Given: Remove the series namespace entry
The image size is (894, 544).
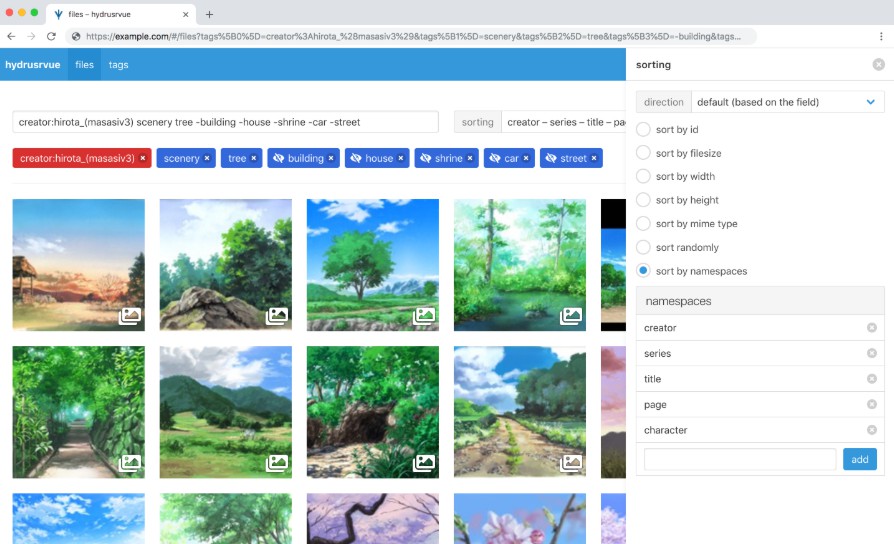Looking at the screenshot, I should tap(871, 353).
